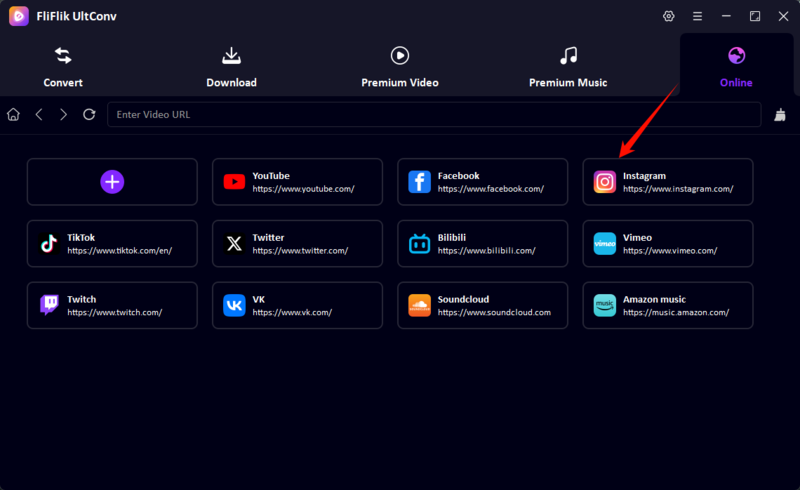Open the youtube.com URL link

pos(303,189)
